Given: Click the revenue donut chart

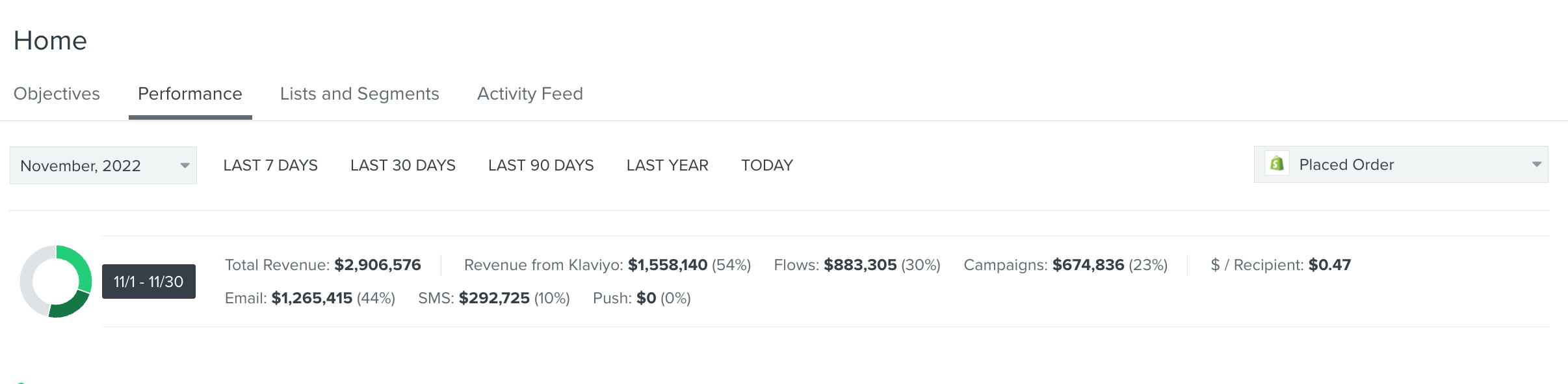Looking at the screenshot, I should (56, 281).
